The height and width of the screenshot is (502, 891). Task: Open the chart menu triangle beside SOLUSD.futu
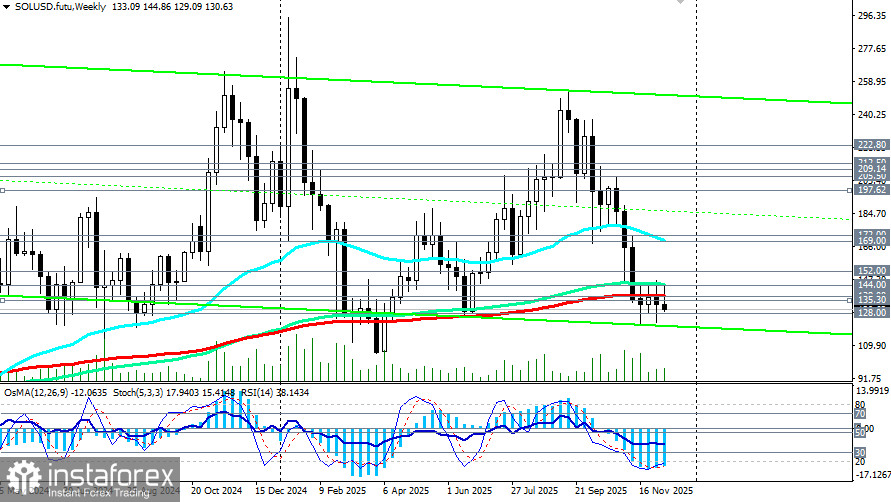tap(6, 7)
